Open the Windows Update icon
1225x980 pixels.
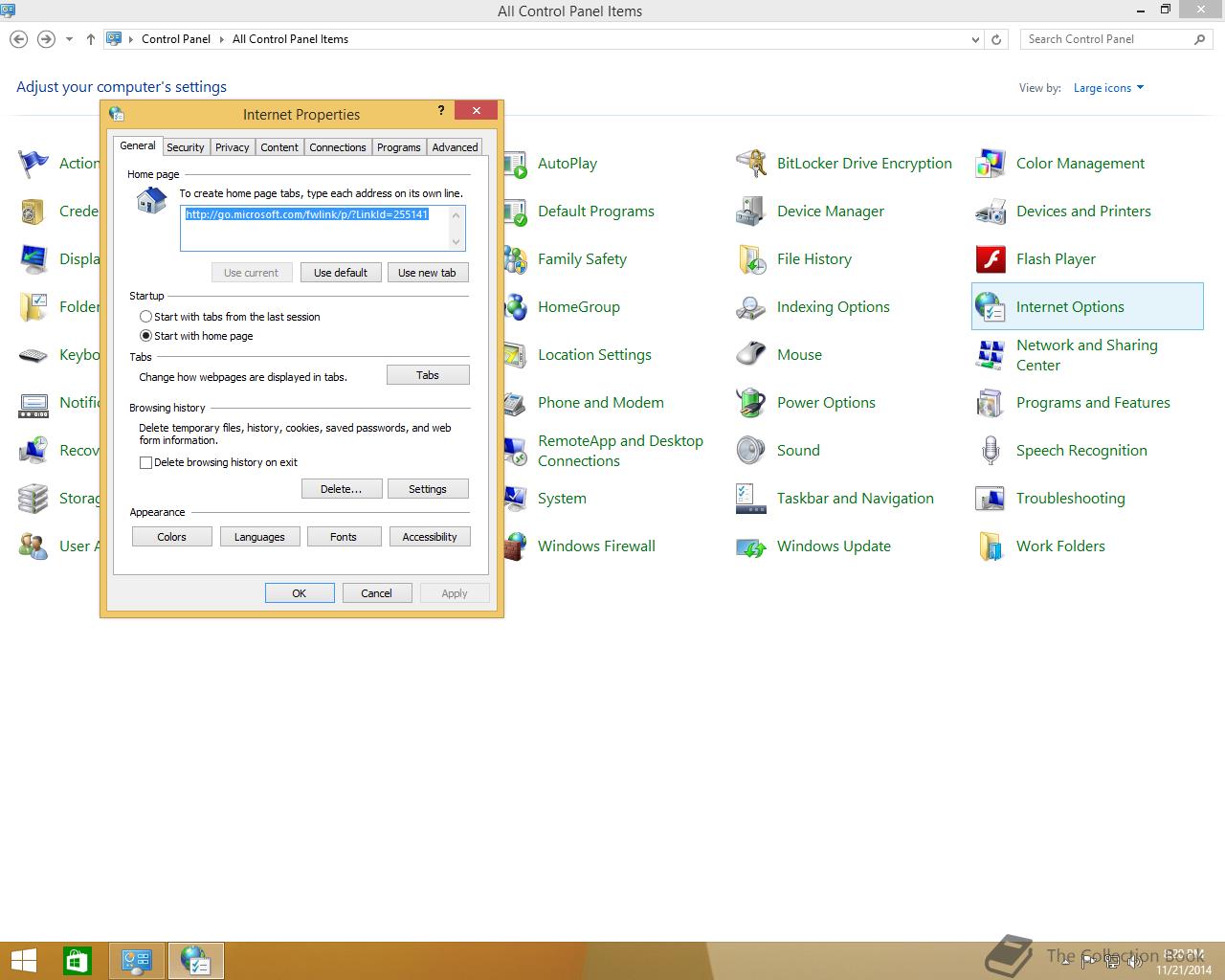click(x=750, y=546)
